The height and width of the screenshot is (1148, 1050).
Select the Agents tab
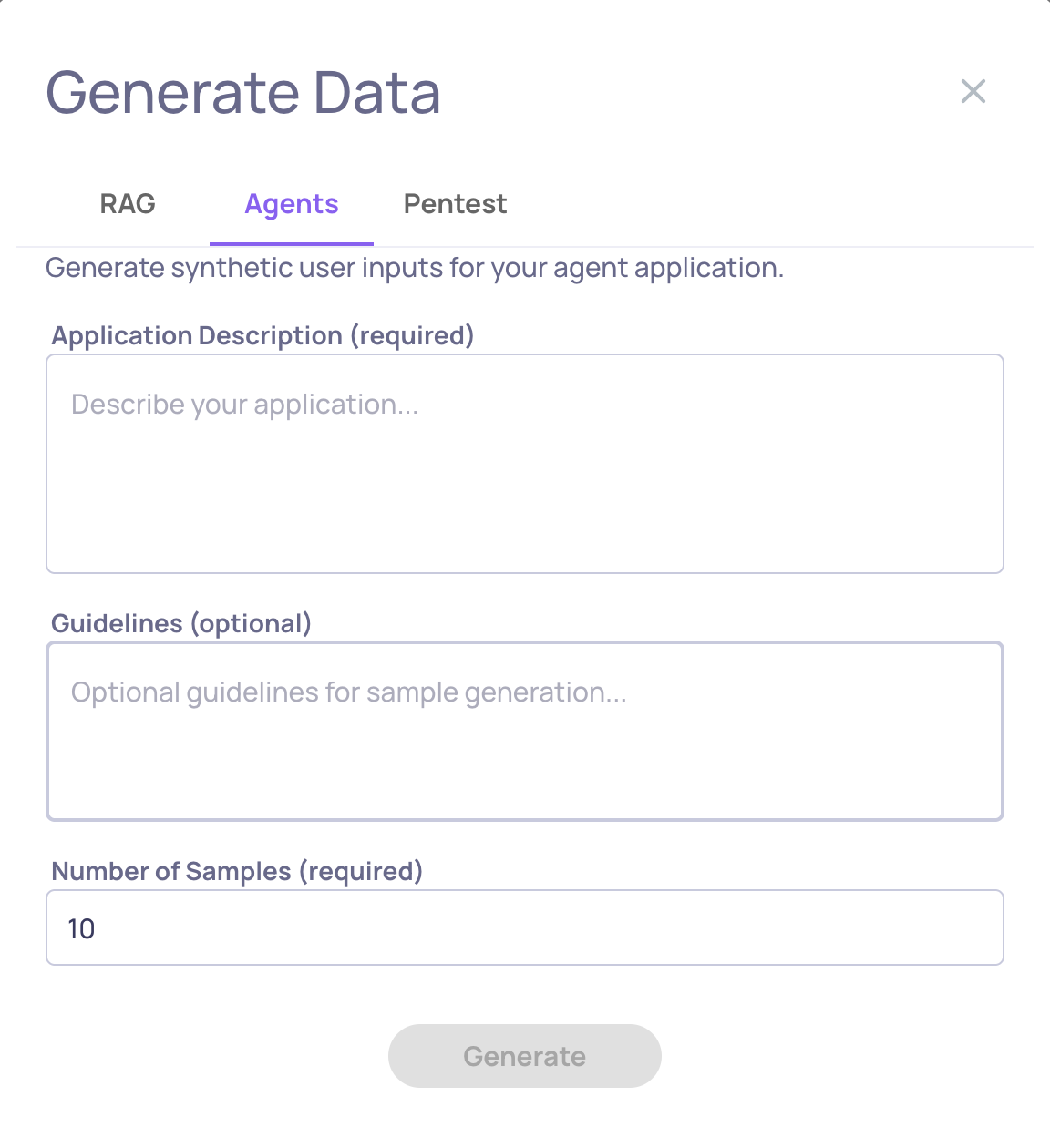click(292, 204)
